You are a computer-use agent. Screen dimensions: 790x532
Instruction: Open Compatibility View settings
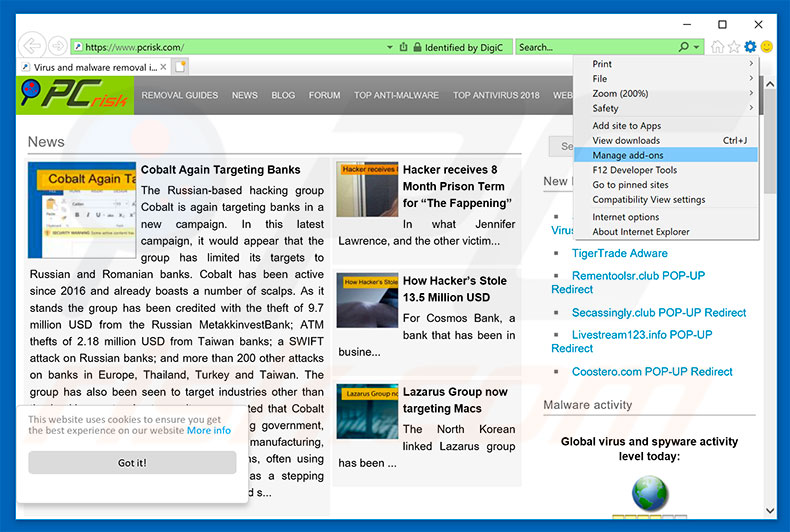coord(666,200)
